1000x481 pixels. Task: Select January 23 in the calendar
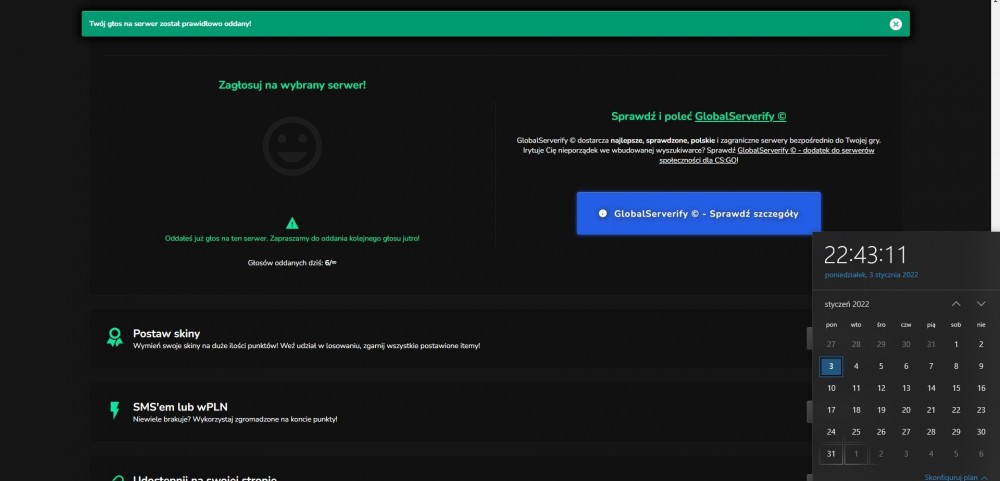point(981,410)
